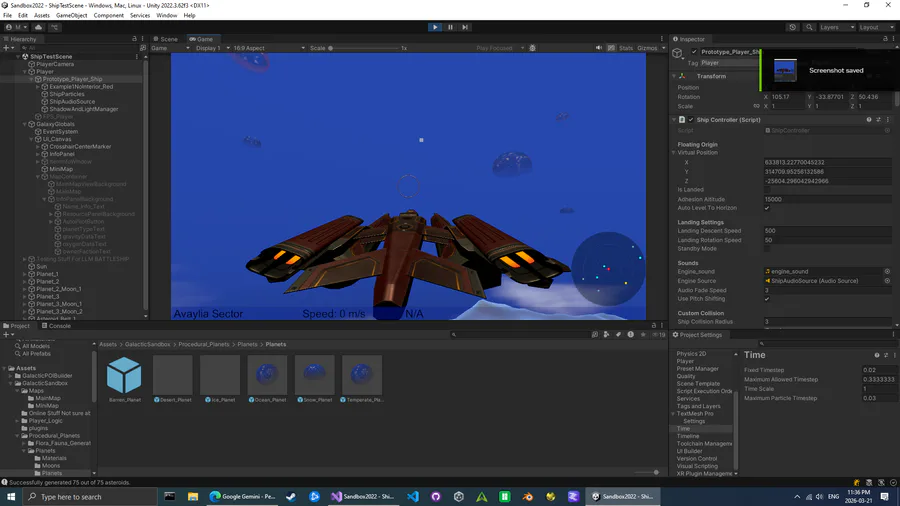This screenshot has width=900, height=506.
Task: Collapse GalaxyGlobals in Hierarchy
Action: point(25,124)
